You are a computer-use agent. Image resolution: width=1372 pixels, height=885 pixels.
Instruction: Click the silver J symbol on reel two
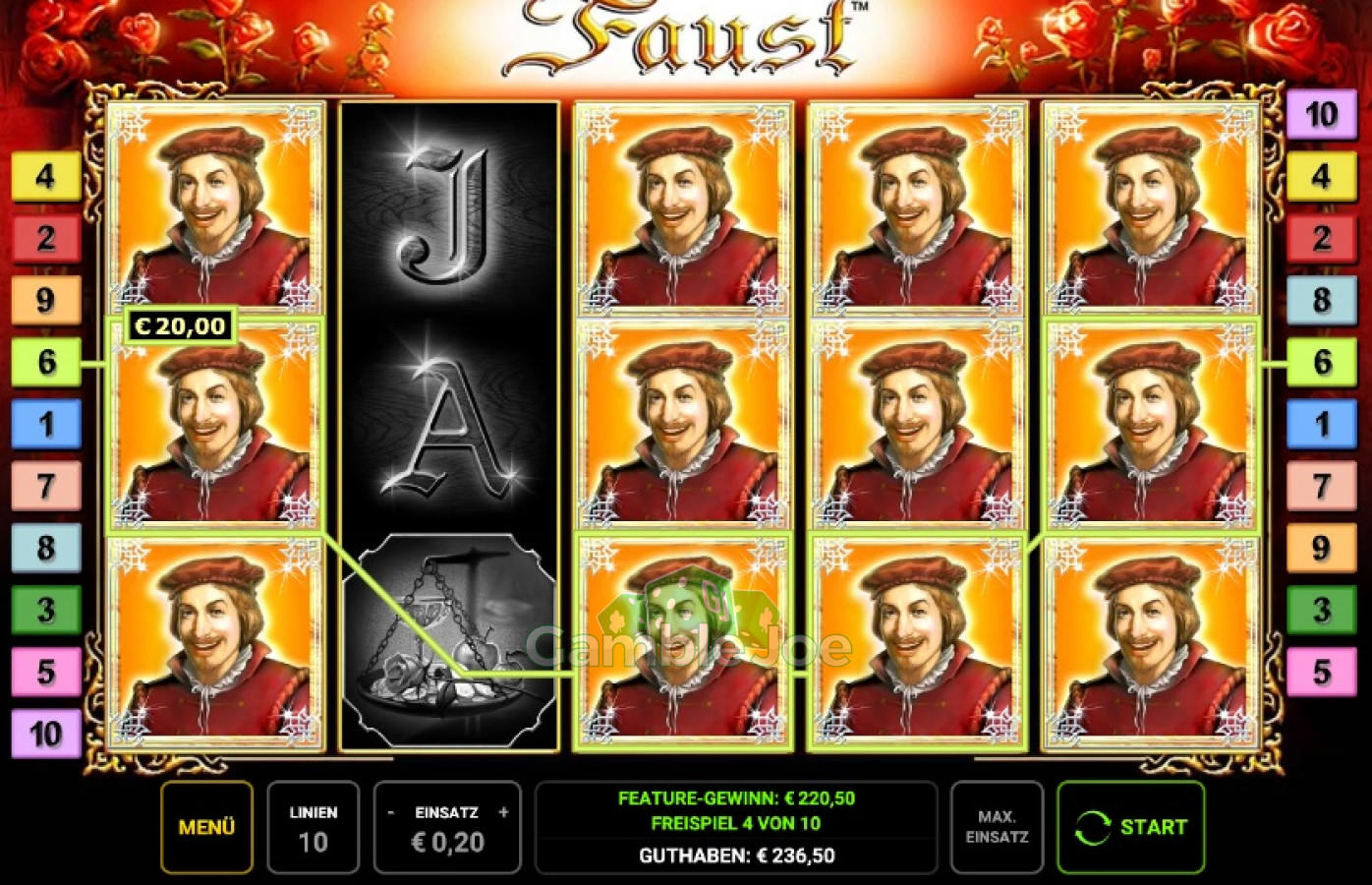[448, 210]
